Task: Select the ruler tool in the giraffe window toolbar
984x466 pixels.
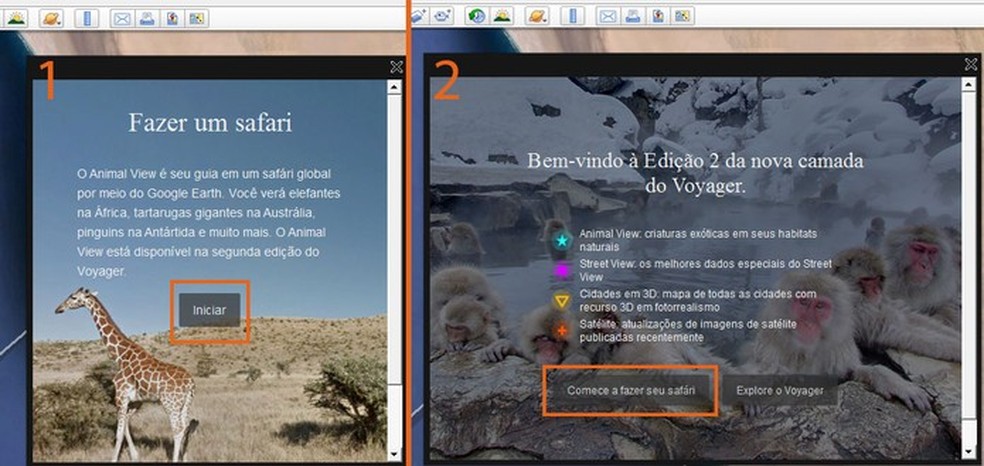Action: (x=87, y=18)
